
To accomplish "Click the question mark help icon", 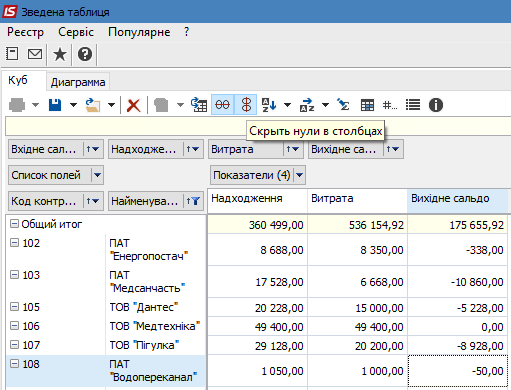I will (x=85, y=54).
